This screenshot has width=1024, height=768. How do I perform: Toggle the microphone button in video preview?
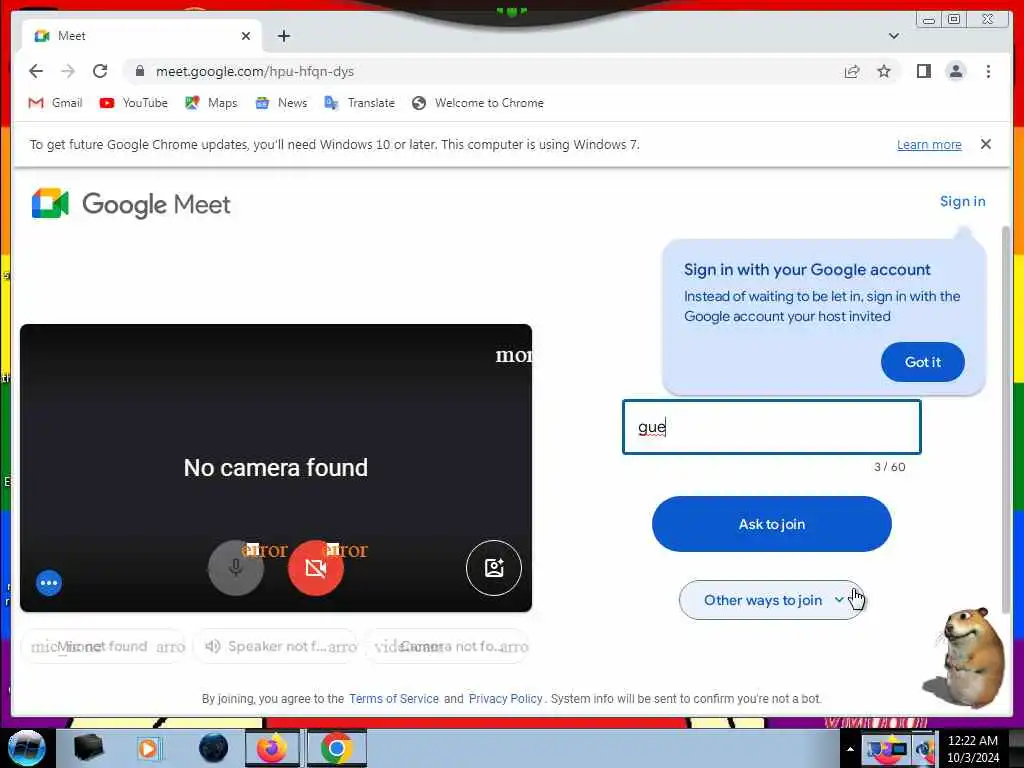(x=236, y=568)
